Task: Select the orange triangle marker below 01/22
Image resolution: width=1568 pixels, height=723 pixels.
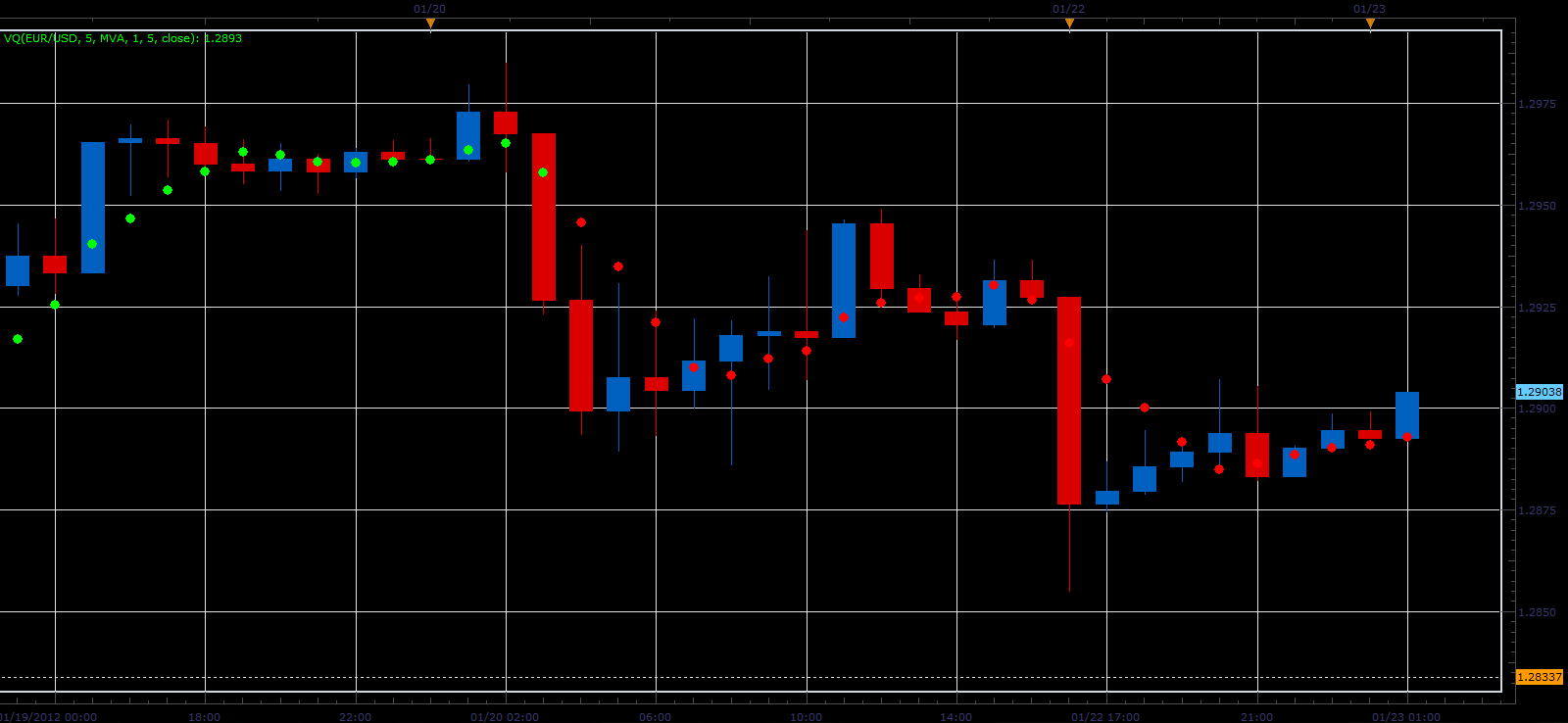Action: (1069, 24)
